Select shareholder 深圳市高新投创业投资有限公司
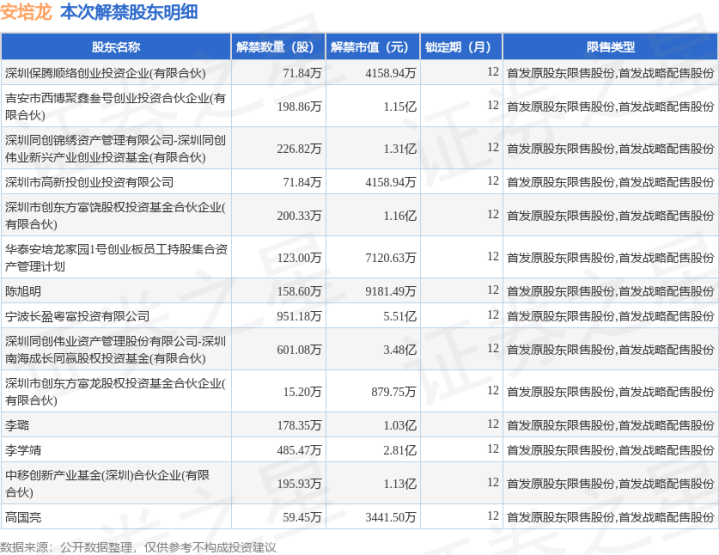Image resolution: width=719 pixels, height=555 pixels. (x=89, y=182)
